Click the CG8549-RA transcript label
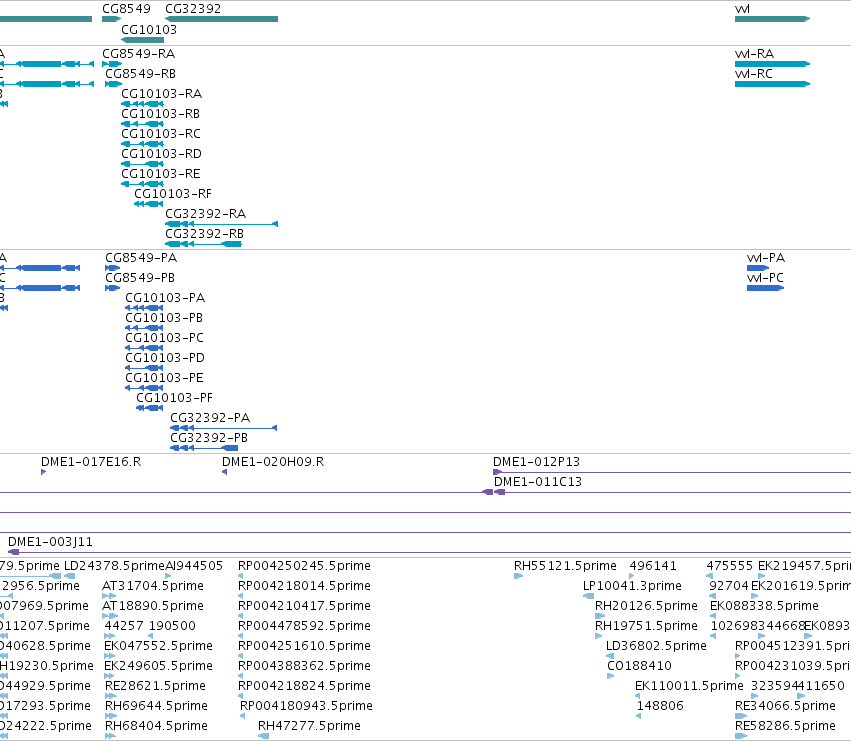This screenshot has width=851, height=741. (x=138, y=54)
